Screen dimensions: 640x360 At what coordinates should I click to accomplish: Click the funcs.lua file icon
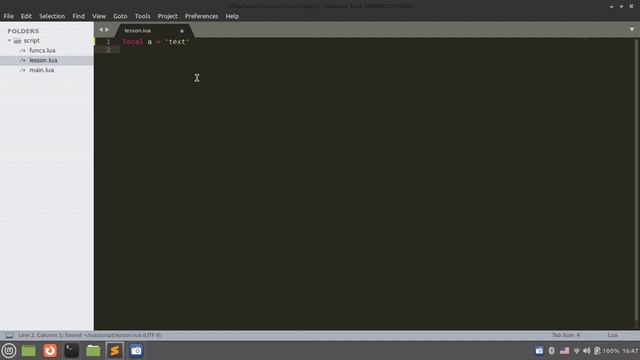click(23, 50)
